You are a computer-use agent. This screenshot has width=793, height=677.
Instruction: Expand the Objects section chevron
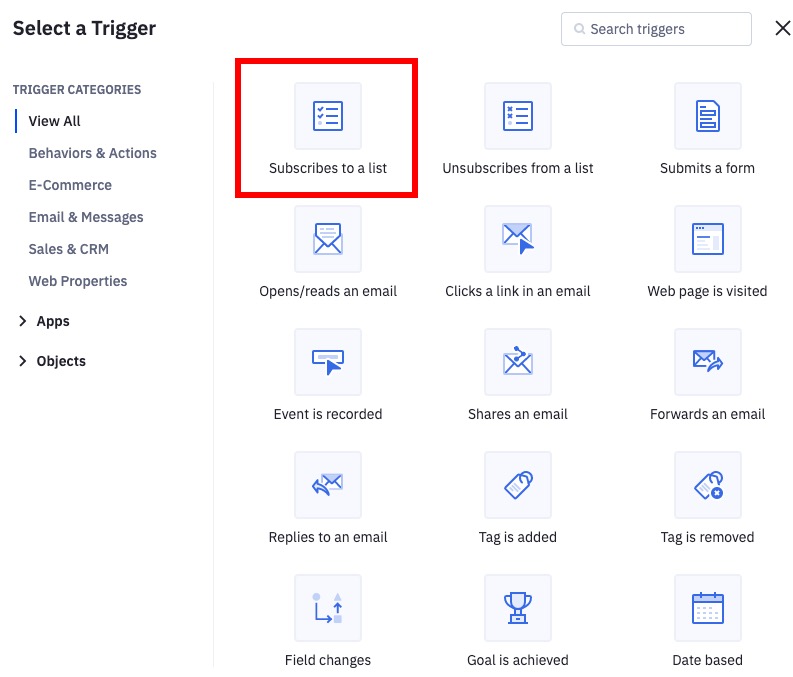[22, 361]
